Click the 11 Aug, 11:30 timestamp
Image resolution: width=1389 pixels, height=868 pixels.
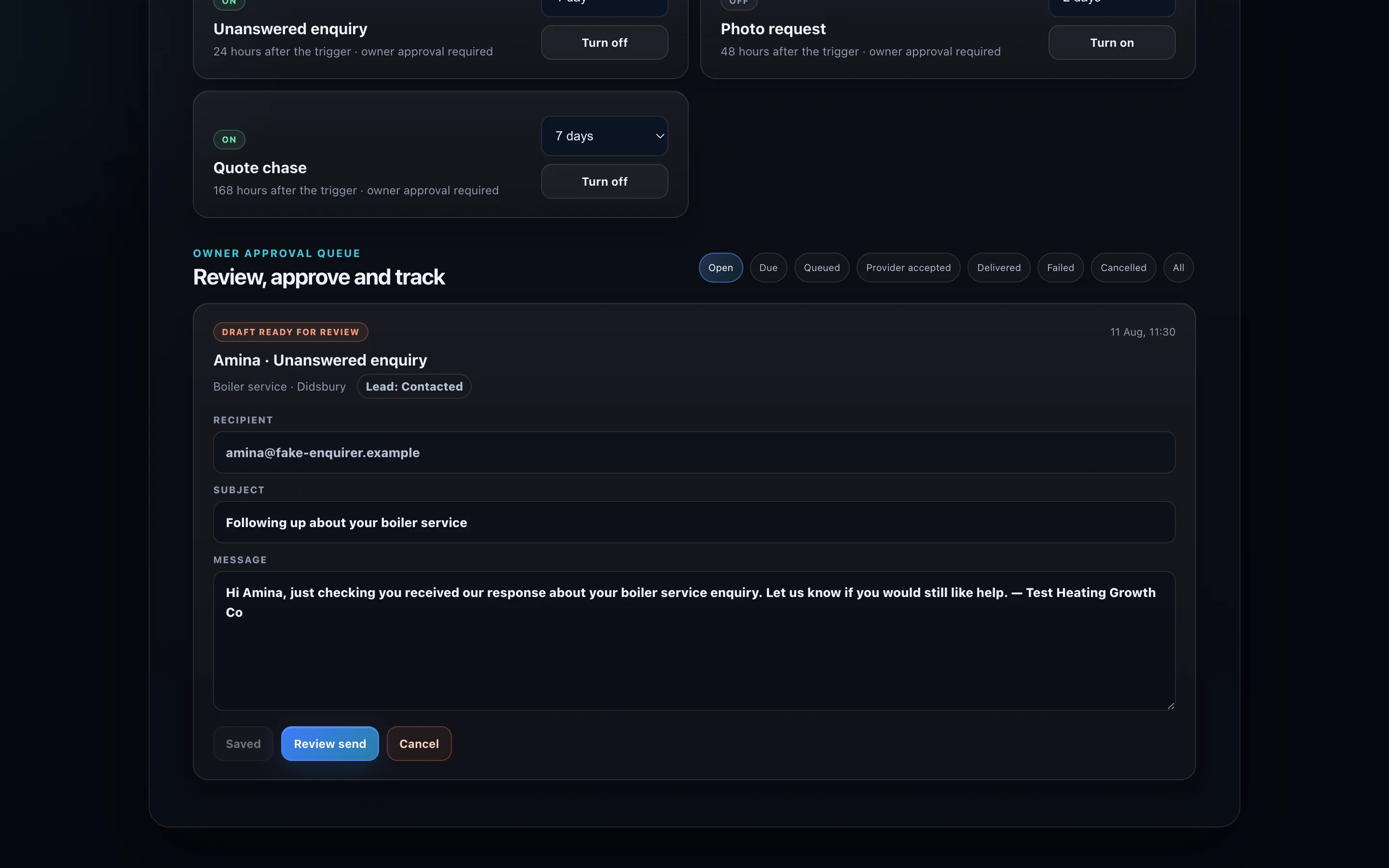[x=1142, y=332]
